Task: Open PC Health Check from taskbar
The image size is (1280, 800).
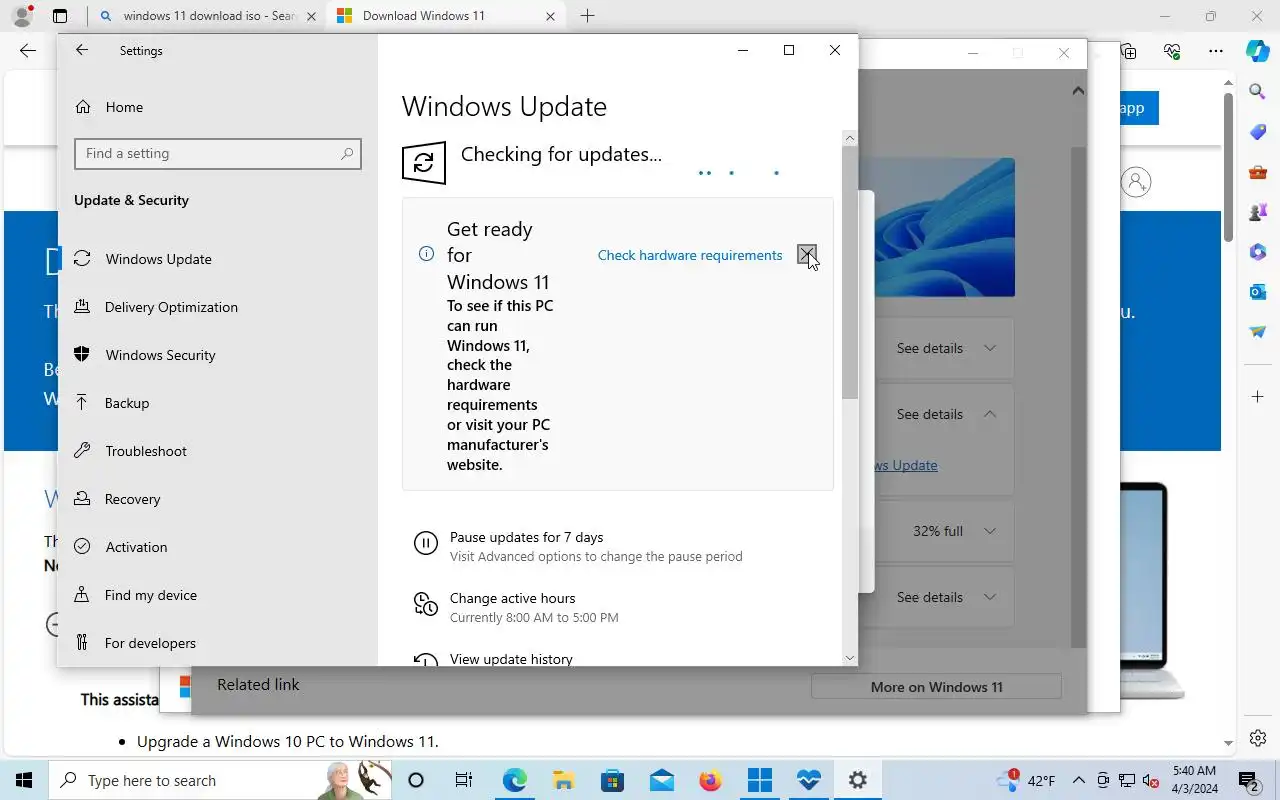Action: click(x=808, y=780)
